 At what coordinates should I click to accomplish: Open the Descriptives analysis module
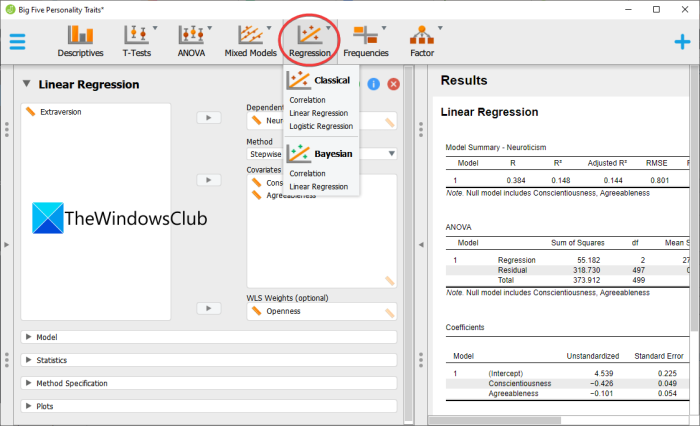(80, 41)
